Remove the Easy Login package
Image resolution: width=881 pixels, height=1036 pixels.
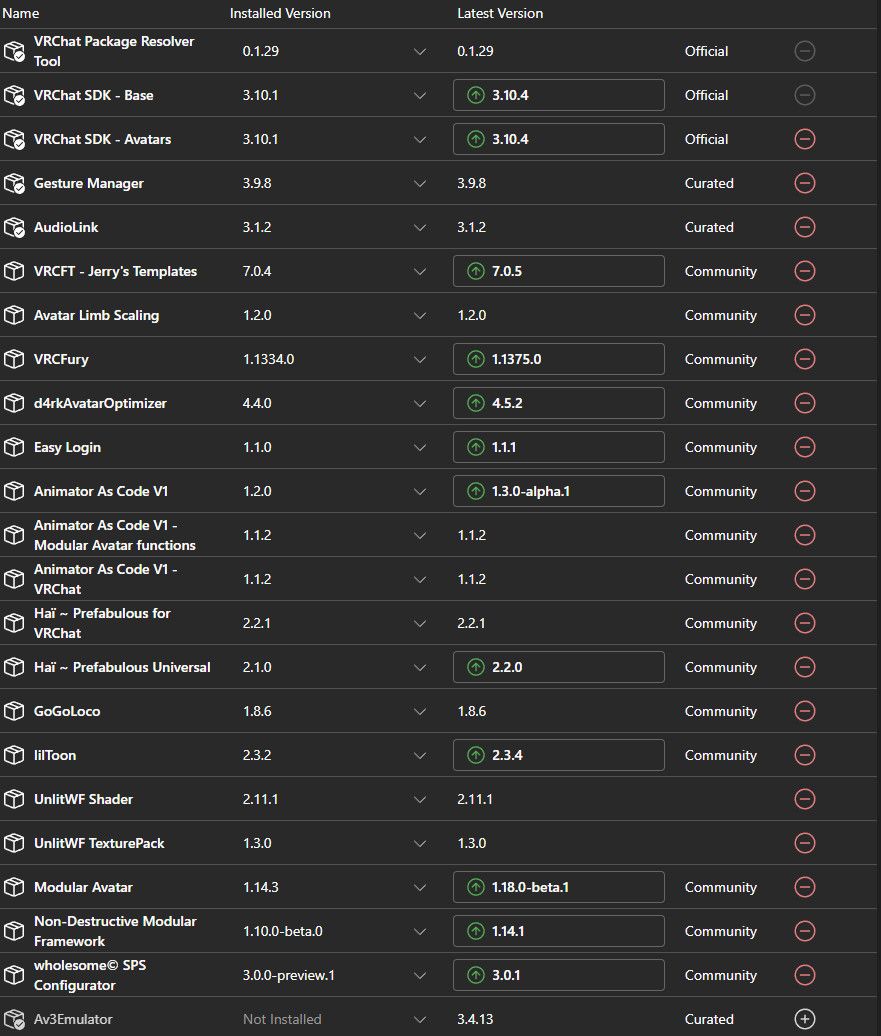pyautogui.click(x=804, y=447)
